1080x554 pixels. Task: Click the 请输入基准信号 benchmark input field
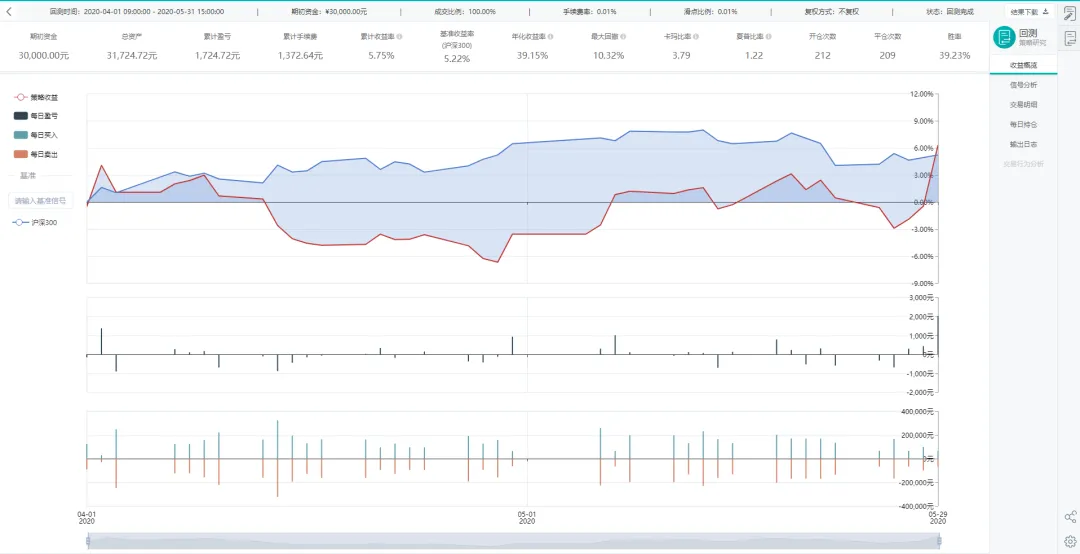click(41, 201)
